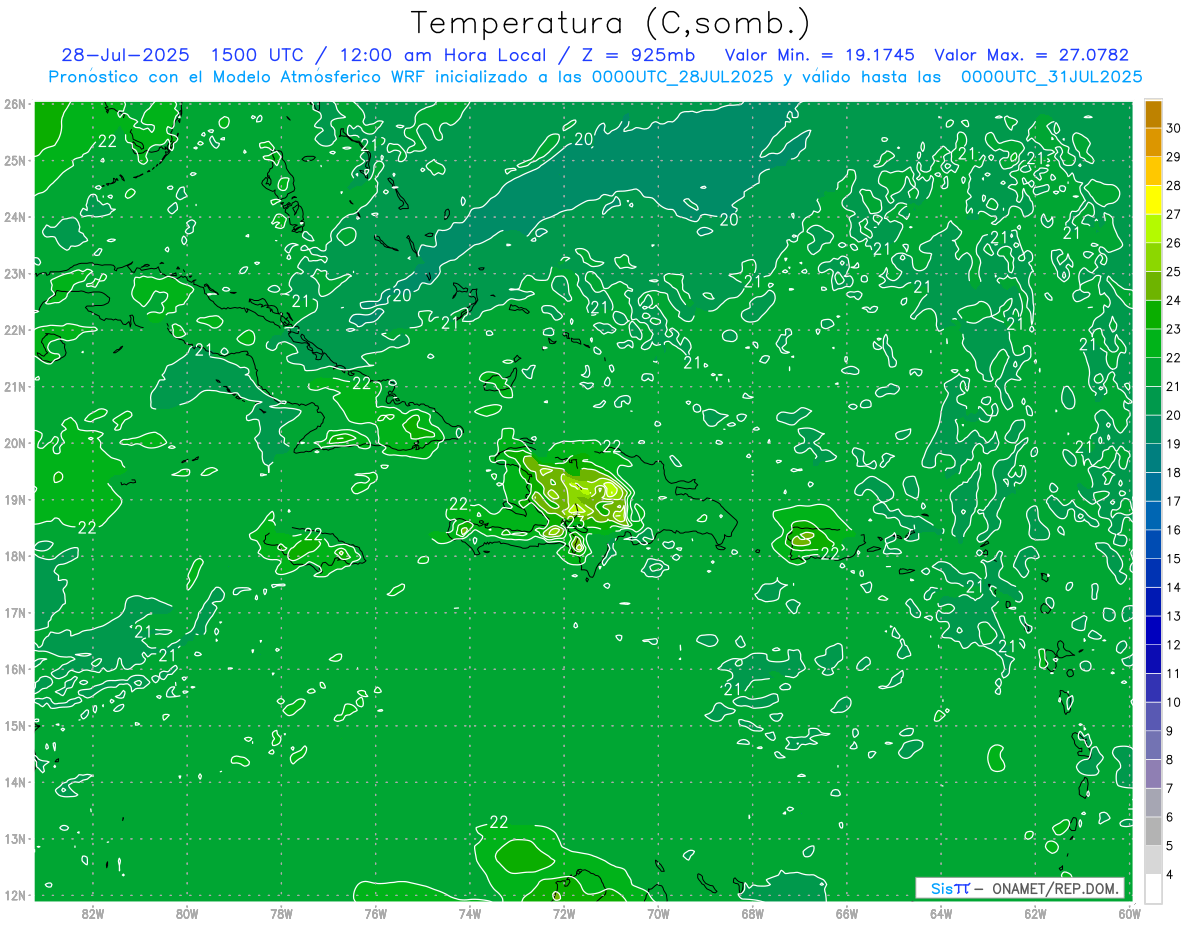
Task: Select the 64W longitude axis label
Action: click(941, 912)
